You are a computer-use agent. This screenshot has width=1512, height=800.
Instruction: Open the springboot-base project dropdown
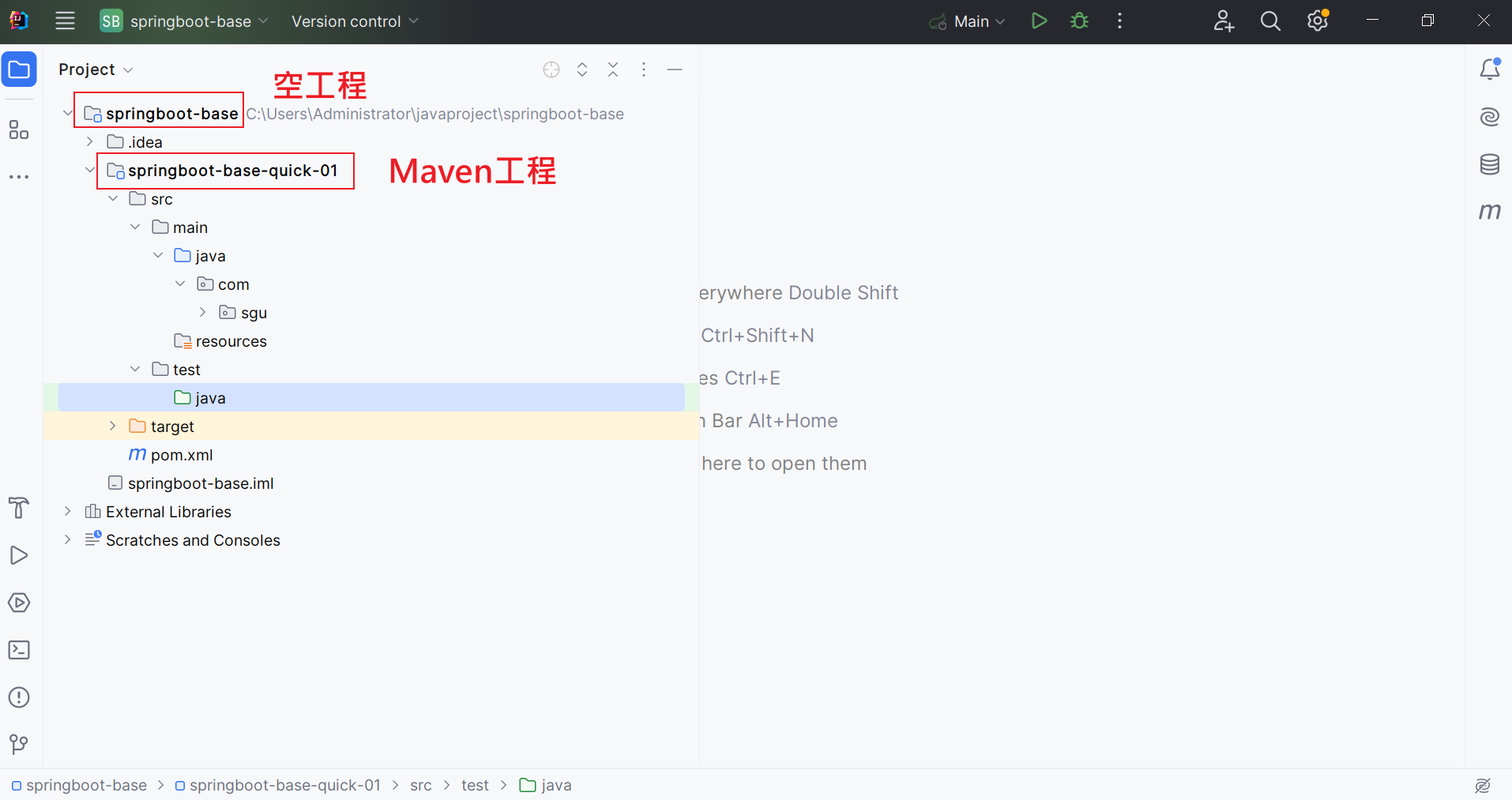pos(185,21)
